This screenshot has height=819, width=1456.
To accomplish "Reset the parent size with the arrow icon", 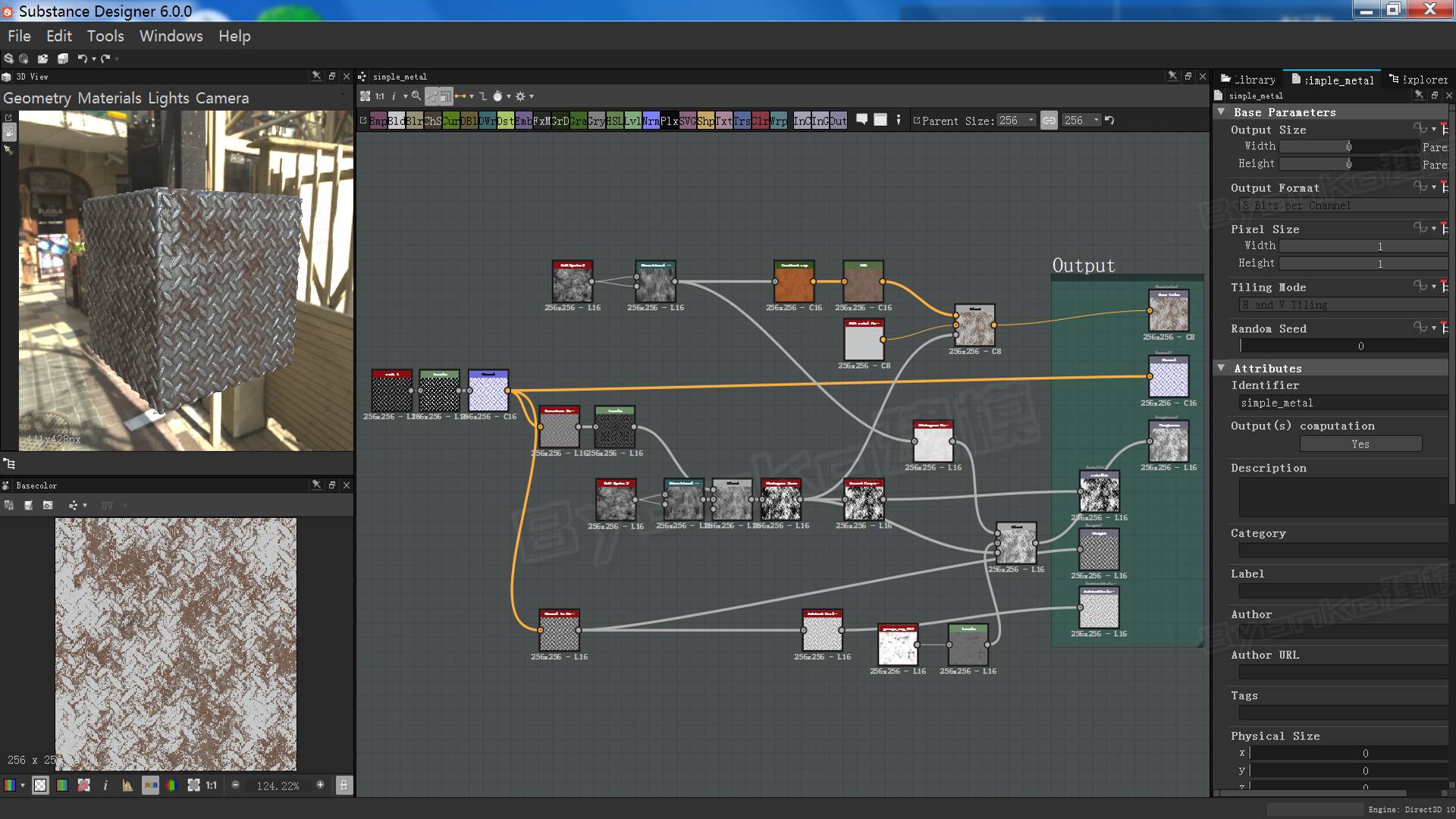I will tap(1109, 121).
